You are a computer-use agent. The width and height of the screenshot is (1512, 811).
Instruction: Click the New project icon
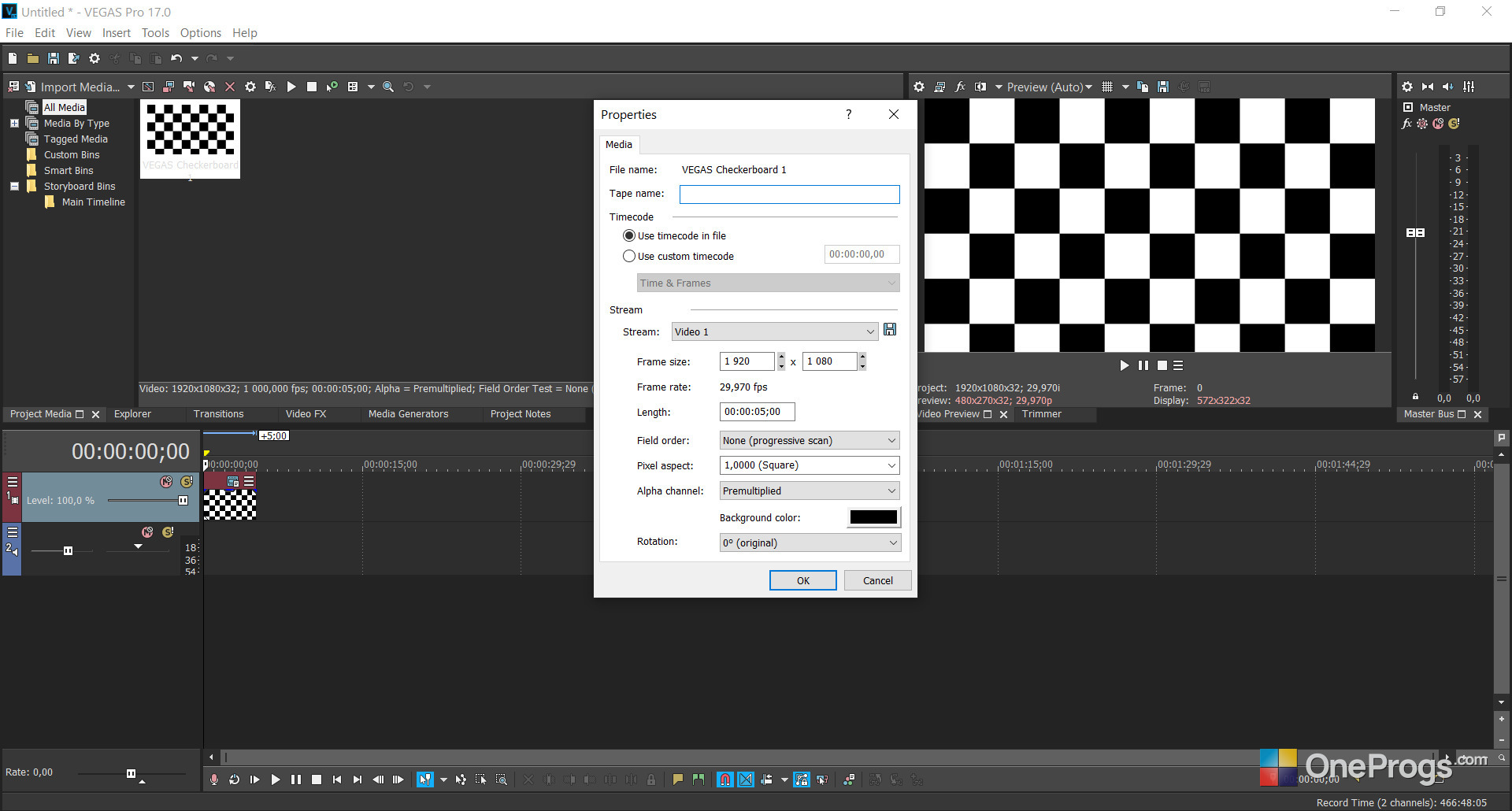pyautogui.click(x=13, y=58)
